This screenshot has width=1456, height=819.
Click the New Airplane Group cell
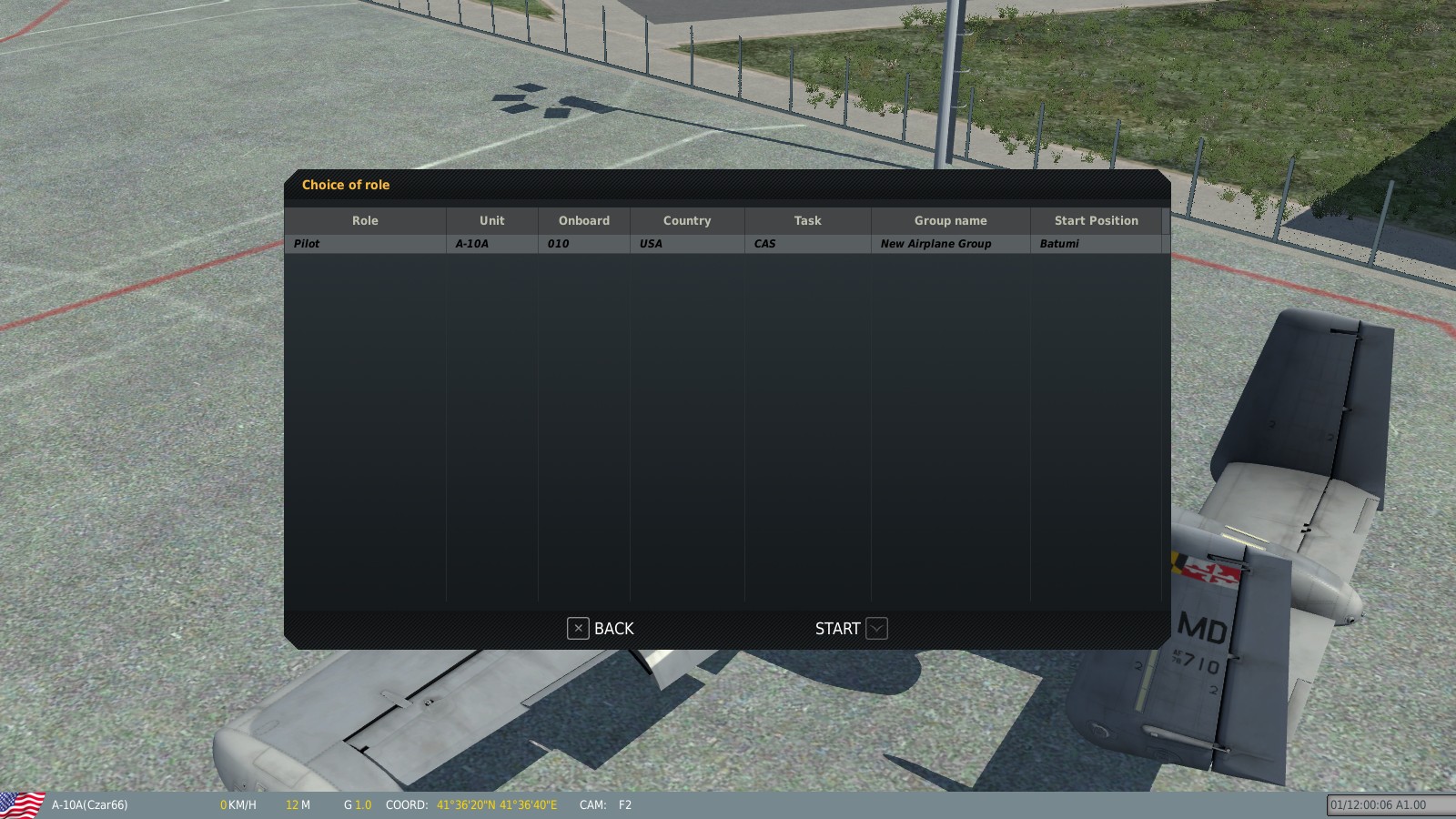pyautogui.click(x=951, y=244)
